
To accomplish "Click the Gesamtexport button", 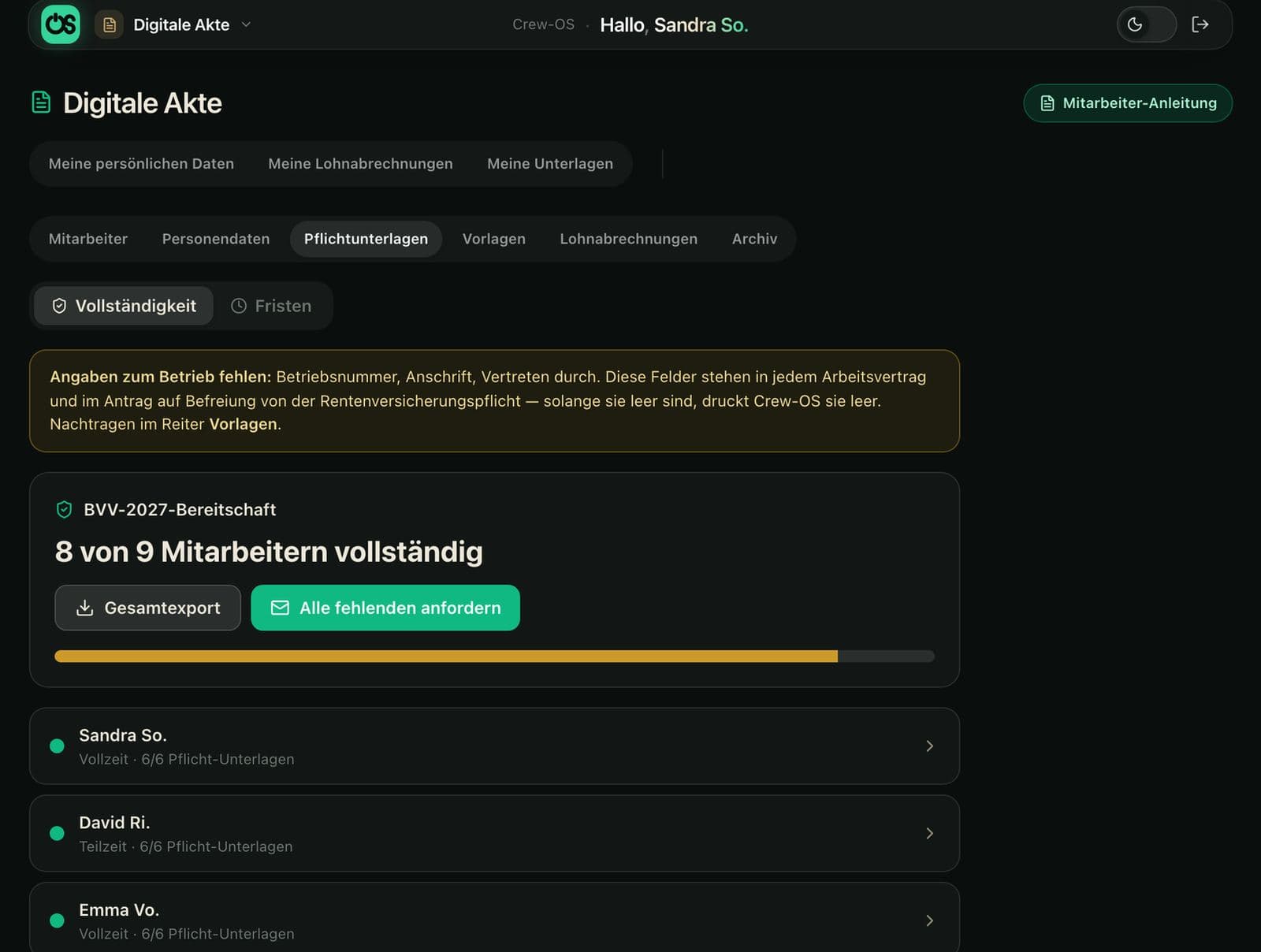I will [x=147, y=608].
